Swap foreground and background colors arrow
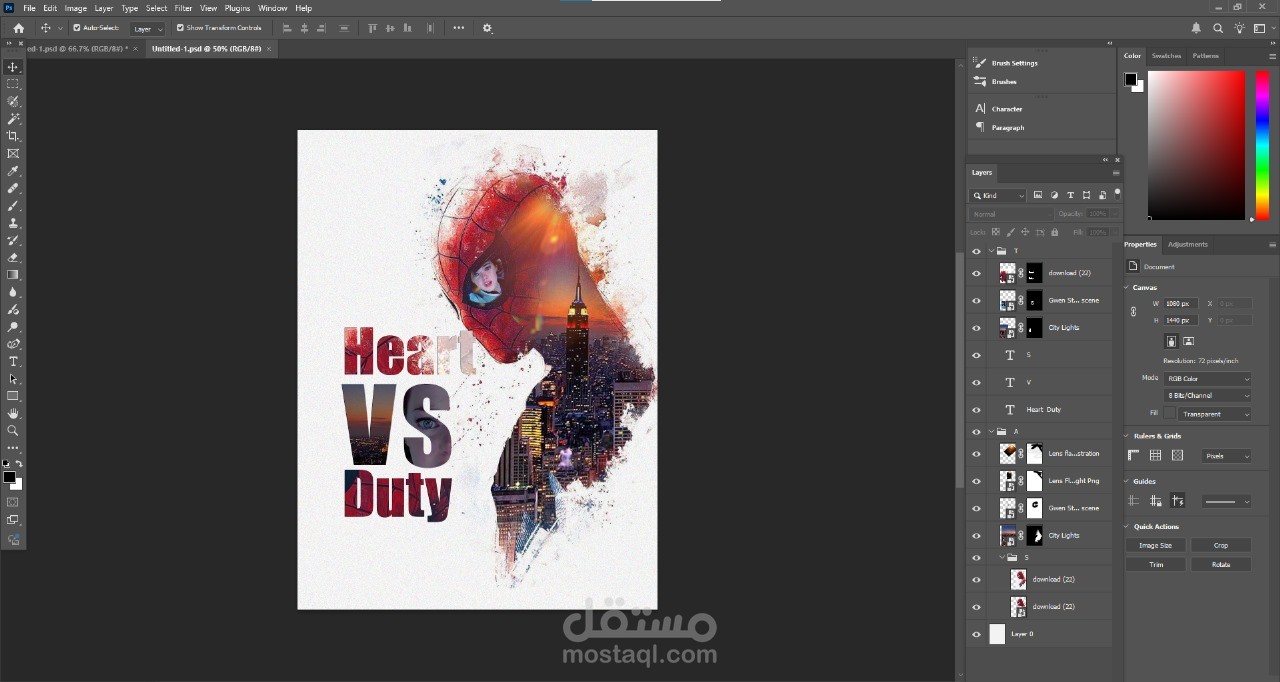Screen dimensions: 1280x682 [19, 464]
